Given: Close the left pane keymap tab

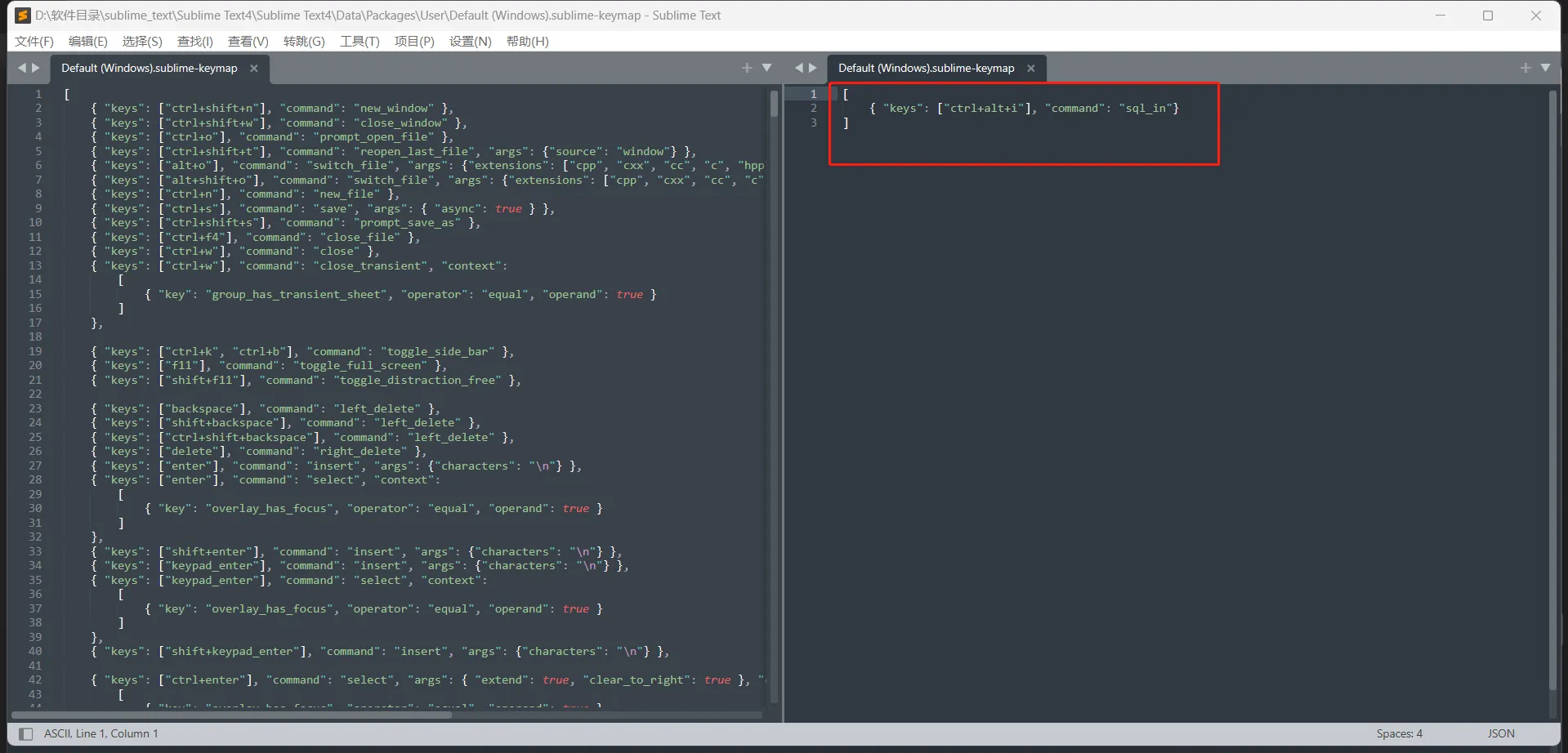Looking at the screenshot, I should (254, 69).
